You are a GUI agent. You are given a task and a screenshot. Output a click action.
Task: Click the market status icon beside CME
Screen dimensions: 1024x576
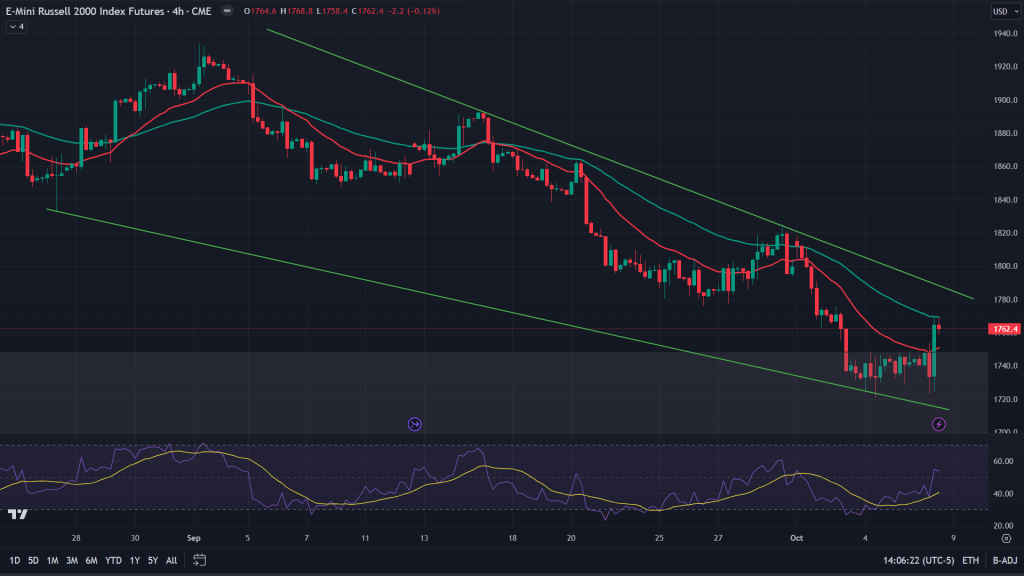coord(228,12)
